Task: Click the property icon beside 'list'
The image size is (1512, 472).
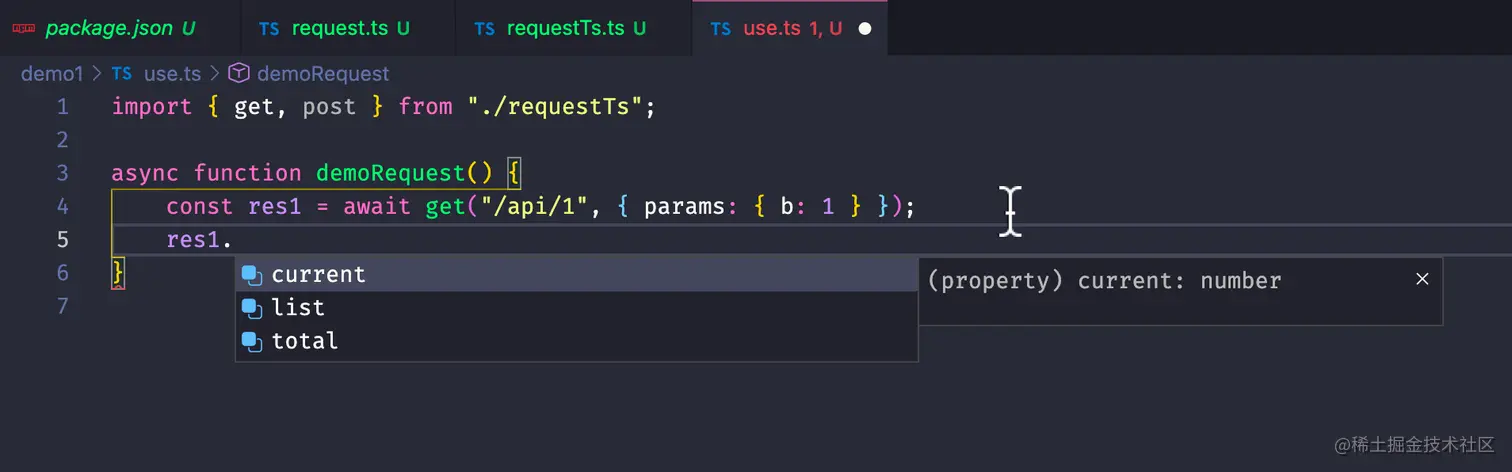Action: pyautogui.click(x=252, y=308)
